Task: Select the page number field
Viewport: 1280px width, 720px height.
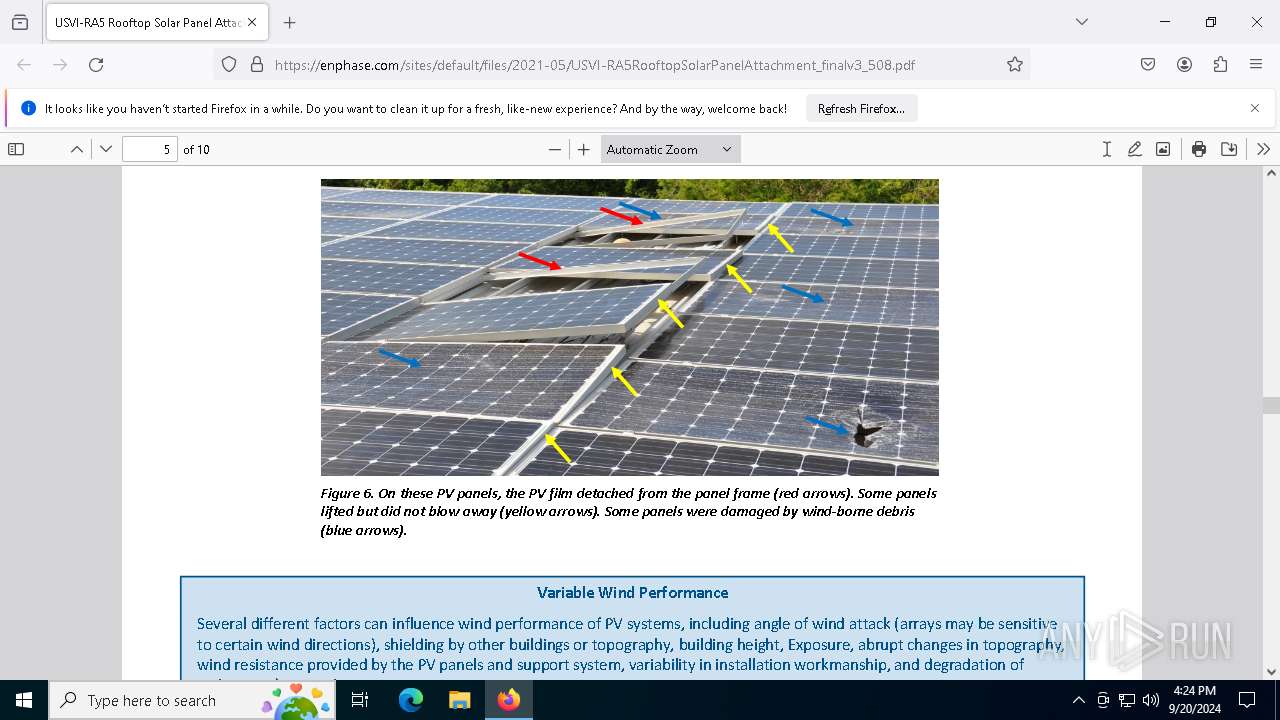Action: pyautogui.click(x=150, y=149)
